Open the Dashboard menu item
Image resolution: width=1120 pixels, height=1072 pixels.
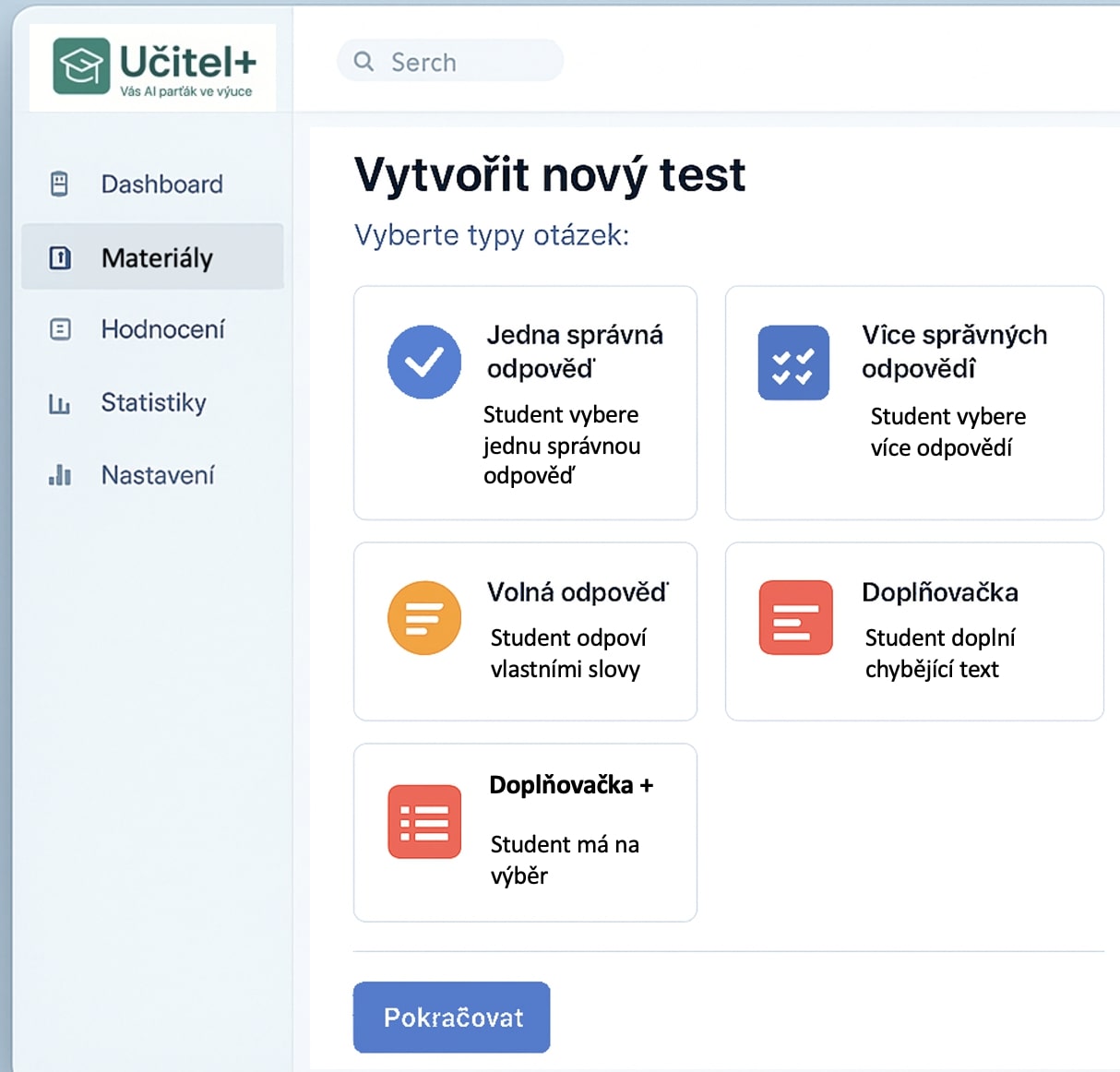161,185
